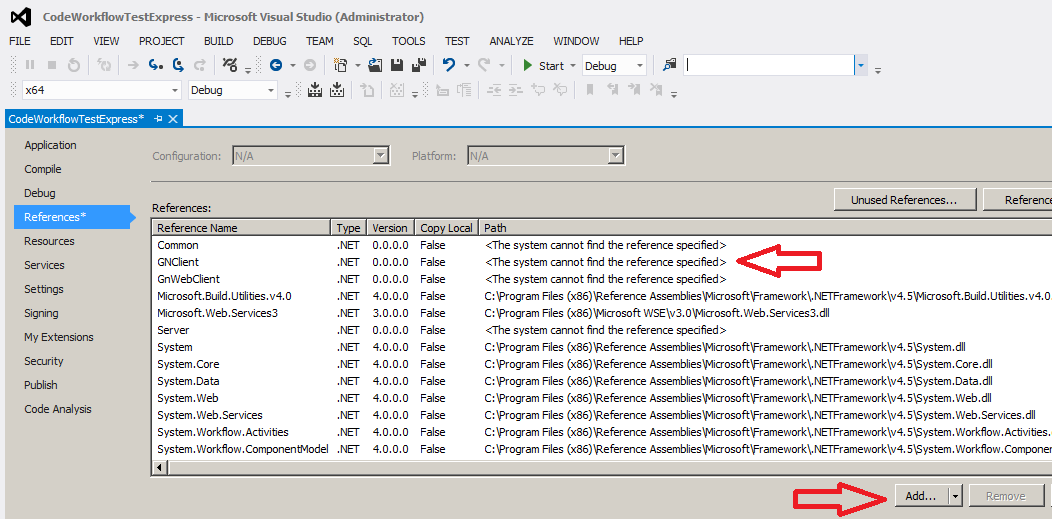Select the Microsoft.Web.Services3 reference row
The image size is (1052, 519).
point(602,313)
